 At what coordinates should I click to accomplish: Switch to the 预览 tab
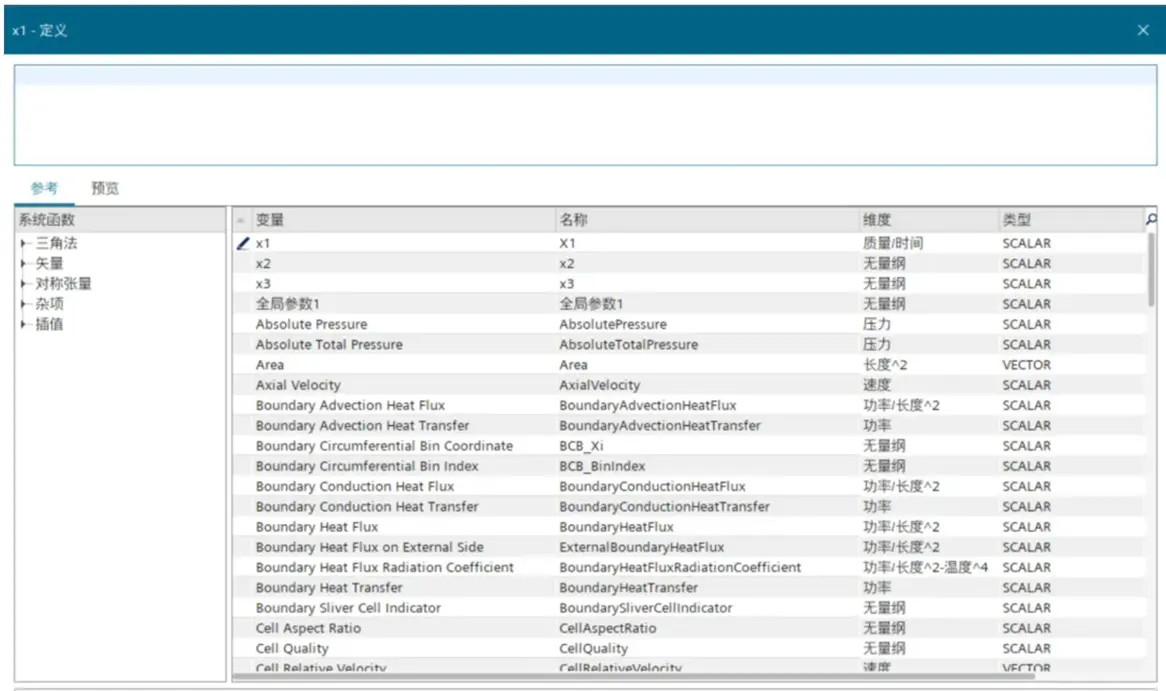(105, 188)
